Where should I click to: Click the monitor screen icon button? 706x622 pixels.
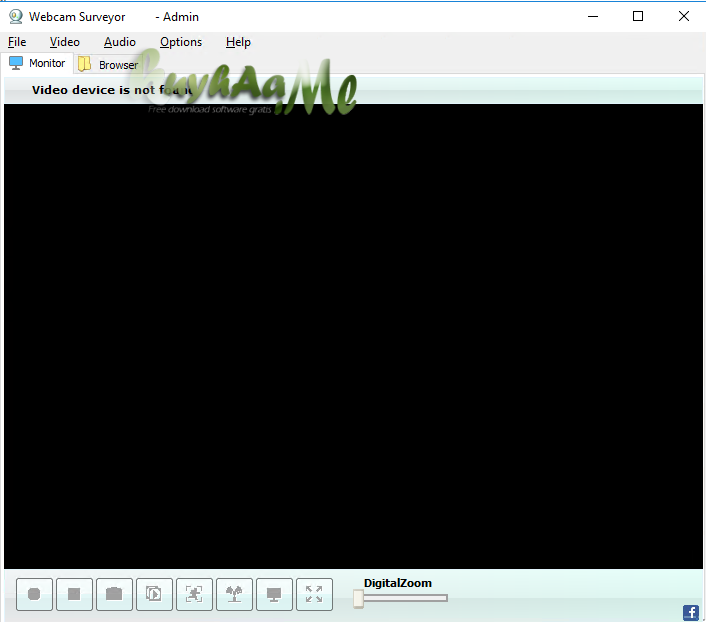click(x=274, y=594)
